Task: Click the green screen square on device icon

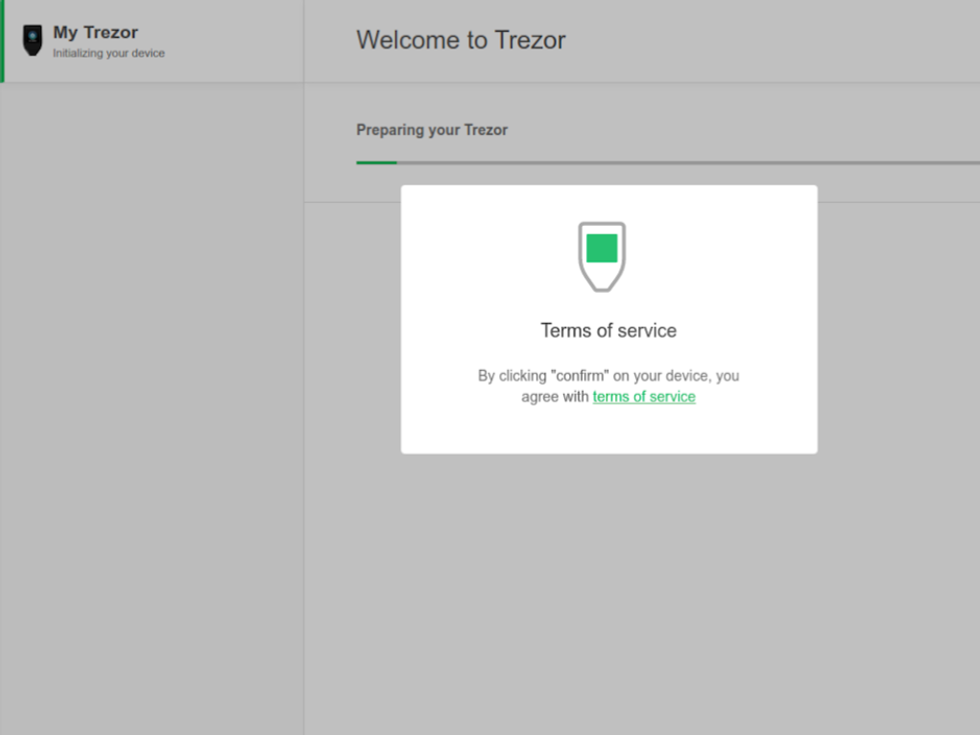Action: tap(602, 247)
